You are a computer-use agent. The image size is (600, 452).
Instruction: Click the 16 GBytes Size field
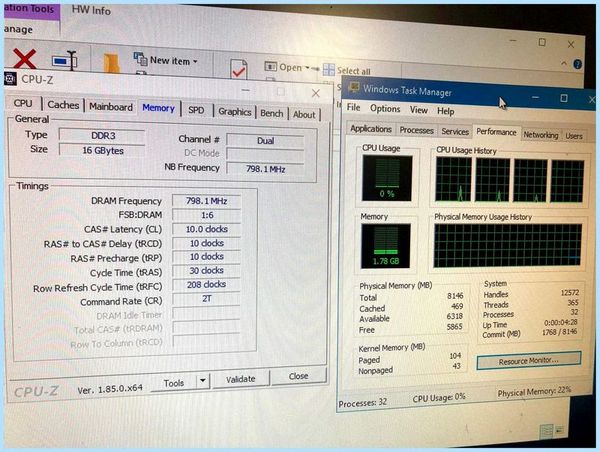click(x=103, y=151)
